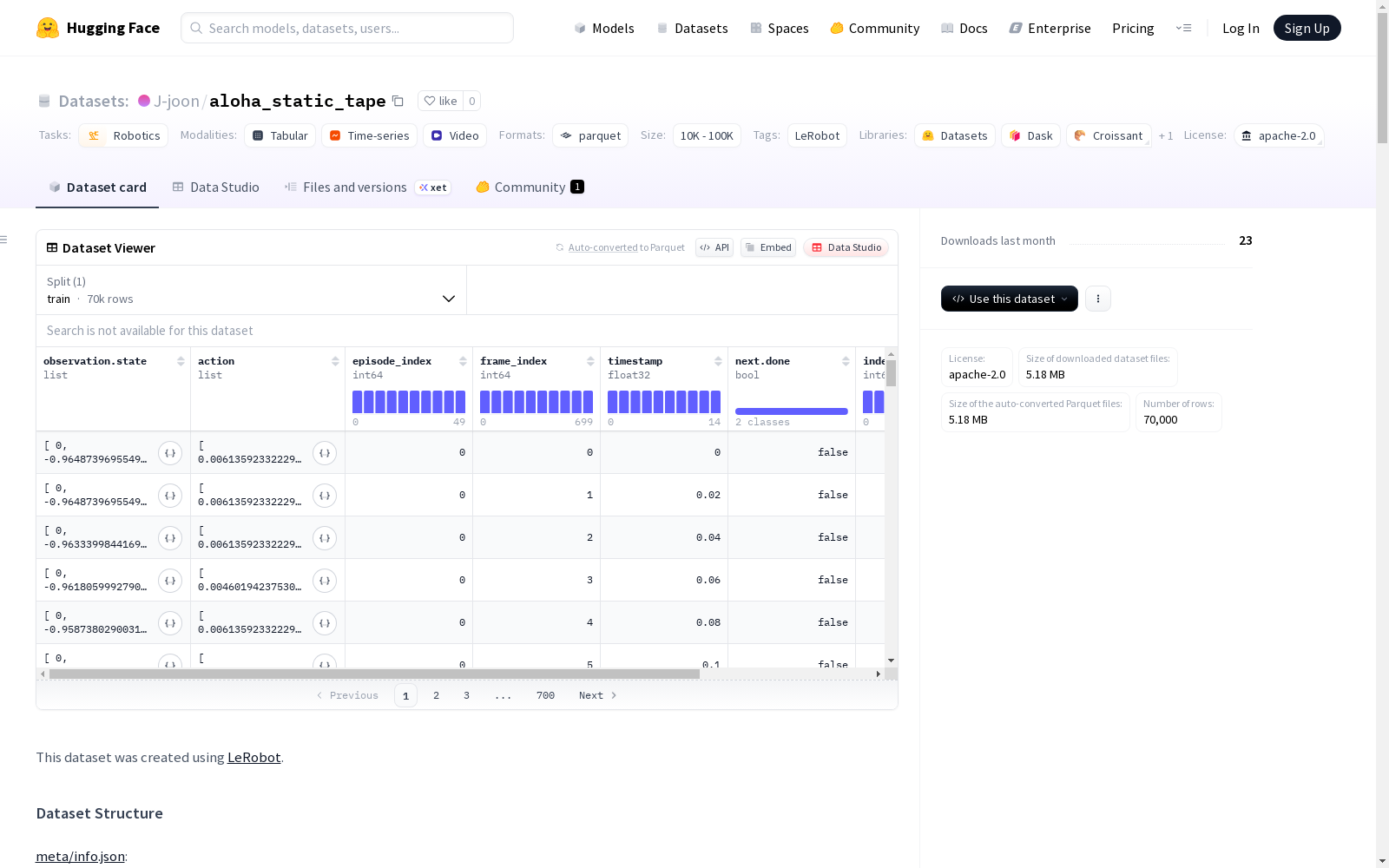Click the API button in Dataset Viewer
The height and width of the screenshot is (868, 1389).
point(714,247)
